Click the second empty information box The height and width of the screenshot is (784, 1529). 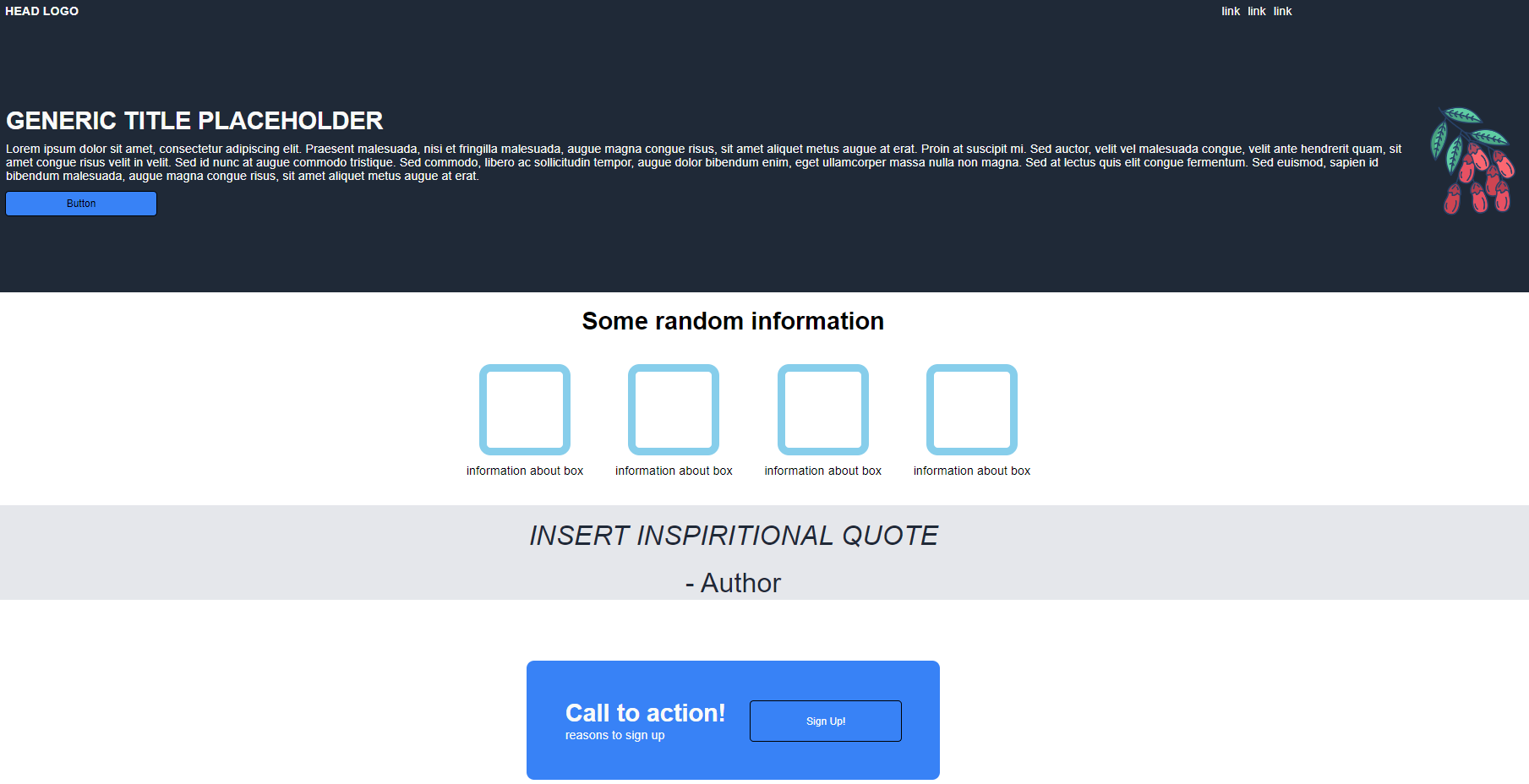pos(673,410)
